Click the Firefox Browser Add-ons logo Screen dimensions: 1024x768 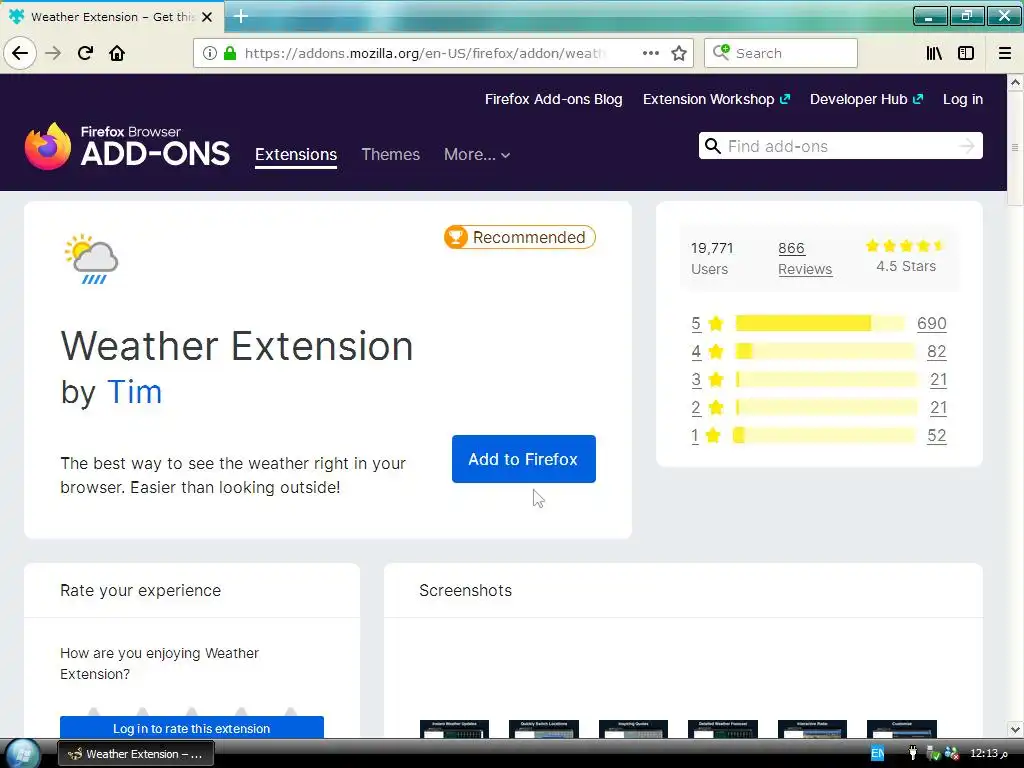[x=127, y=146]
